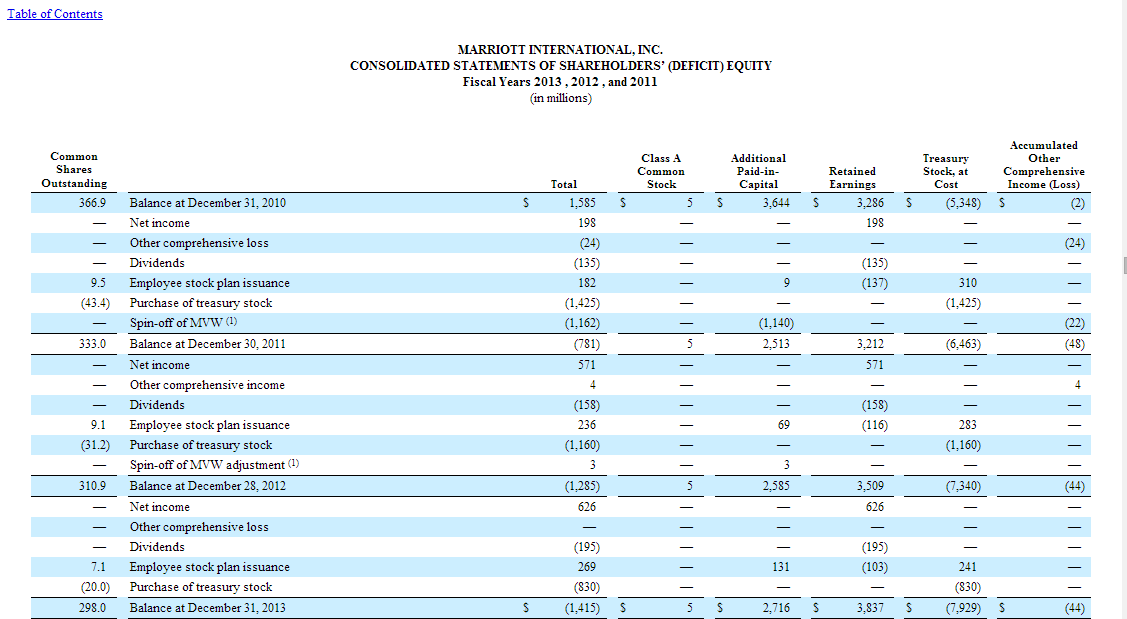Click the 'Spin-off of MVW (1)' row label
The height and width of the screenshot is (619, 1127).
pyautogui.click(x=183, y=323)
